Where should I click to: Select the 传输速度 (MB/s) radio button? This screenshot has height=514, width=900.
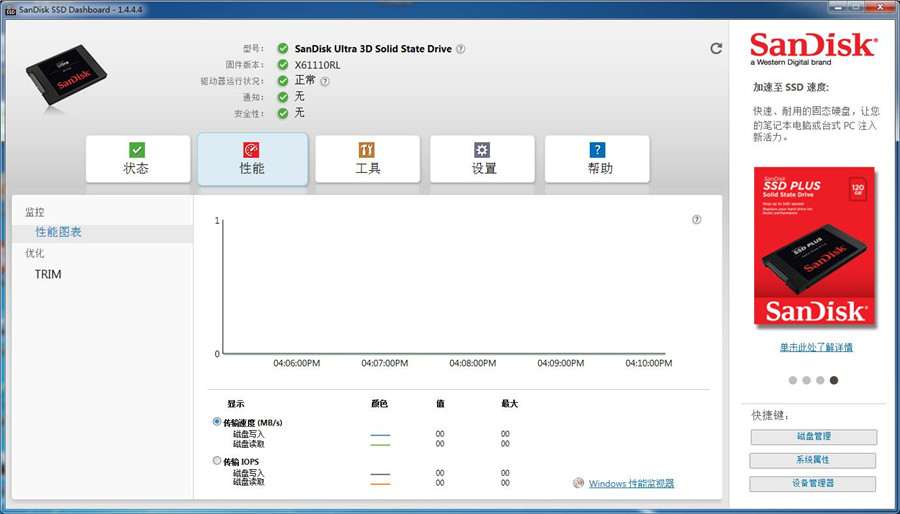(217, 422)
